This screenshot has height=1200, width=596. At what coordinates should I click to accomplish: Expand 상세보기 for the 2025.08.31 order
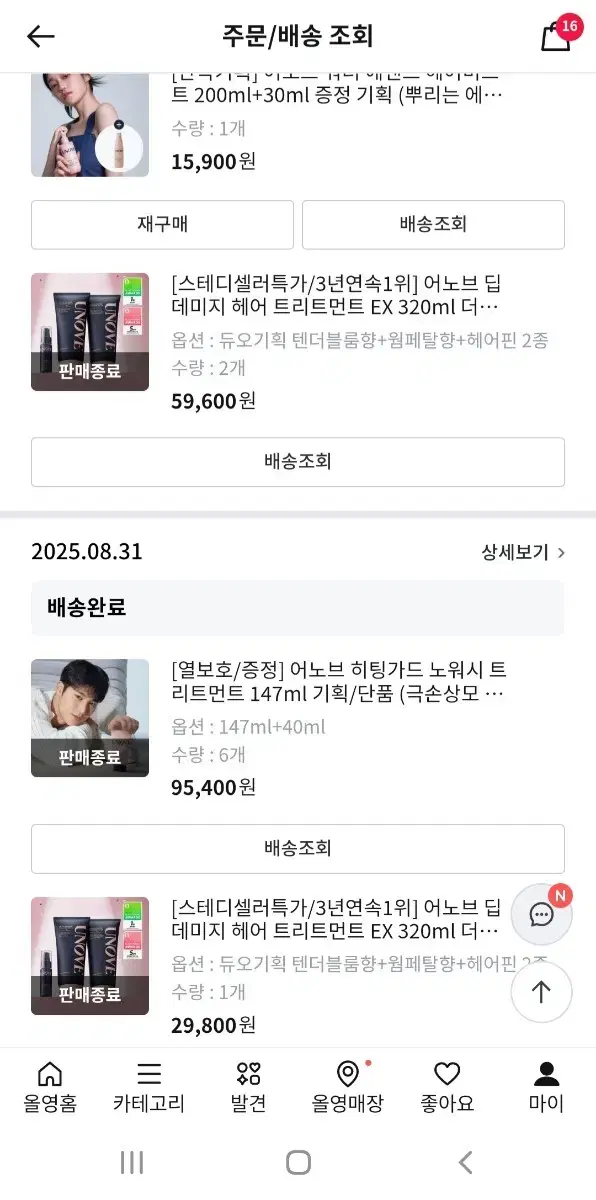coord(520,550)
